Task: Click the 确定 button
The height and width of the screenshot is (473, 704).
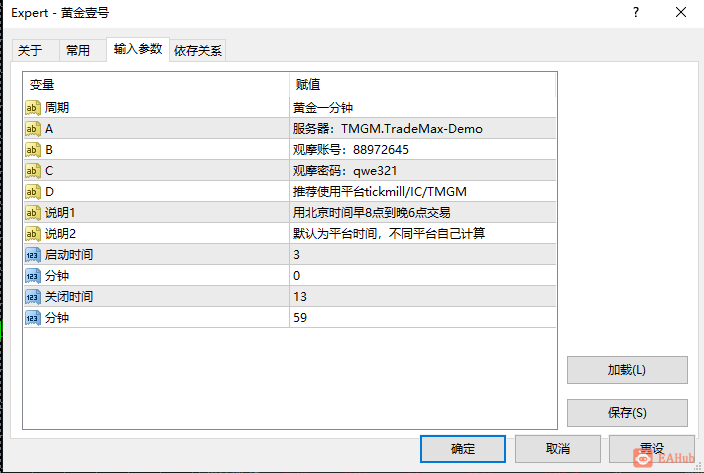Action: 463,449
